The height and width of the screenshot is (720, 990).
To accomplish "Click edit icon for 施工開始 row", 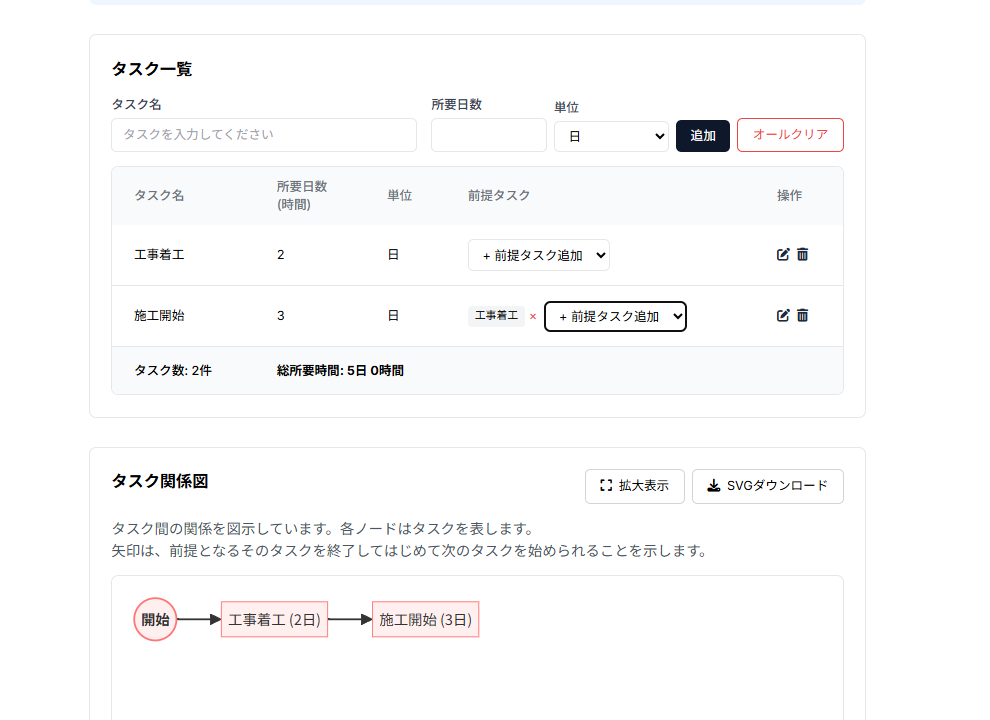I will click(x=783, y=315).
